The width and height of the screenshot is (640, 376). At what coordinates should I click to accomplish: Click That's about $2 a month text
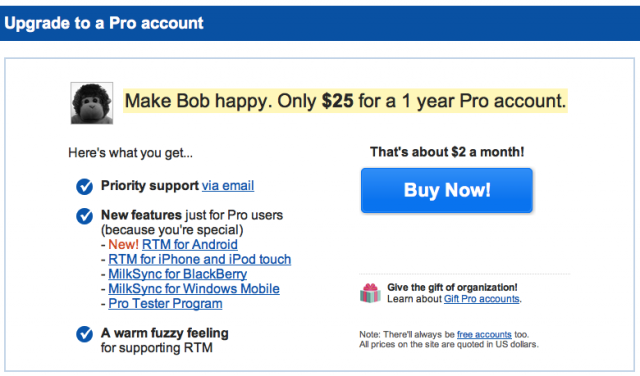[447, 152]
